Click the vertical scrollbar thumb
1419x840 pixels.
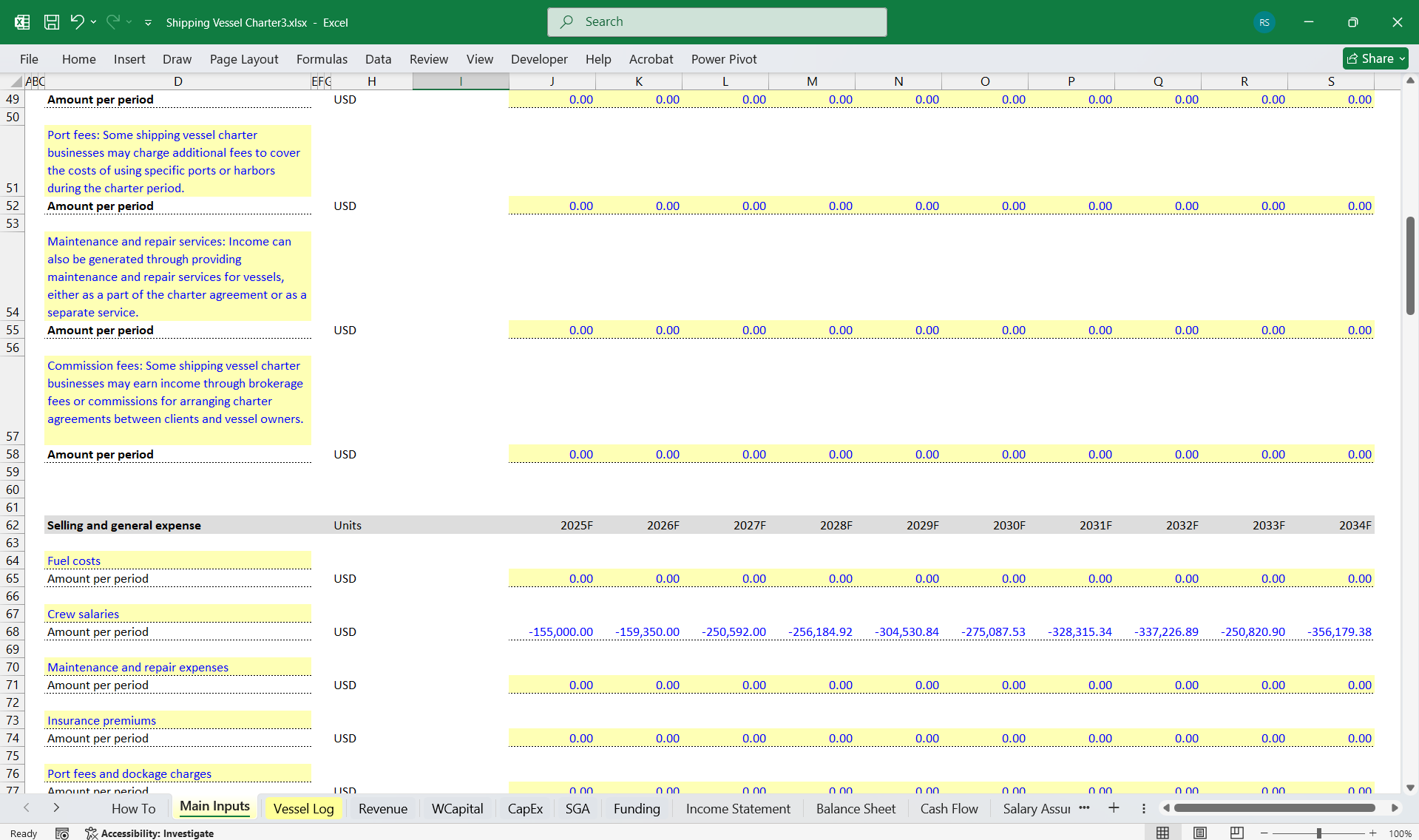click(1410, 266)
